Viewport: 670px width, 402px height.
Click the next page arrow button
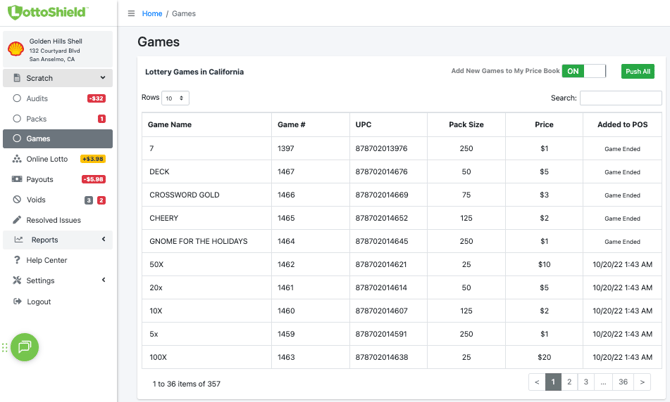[642, 382]
